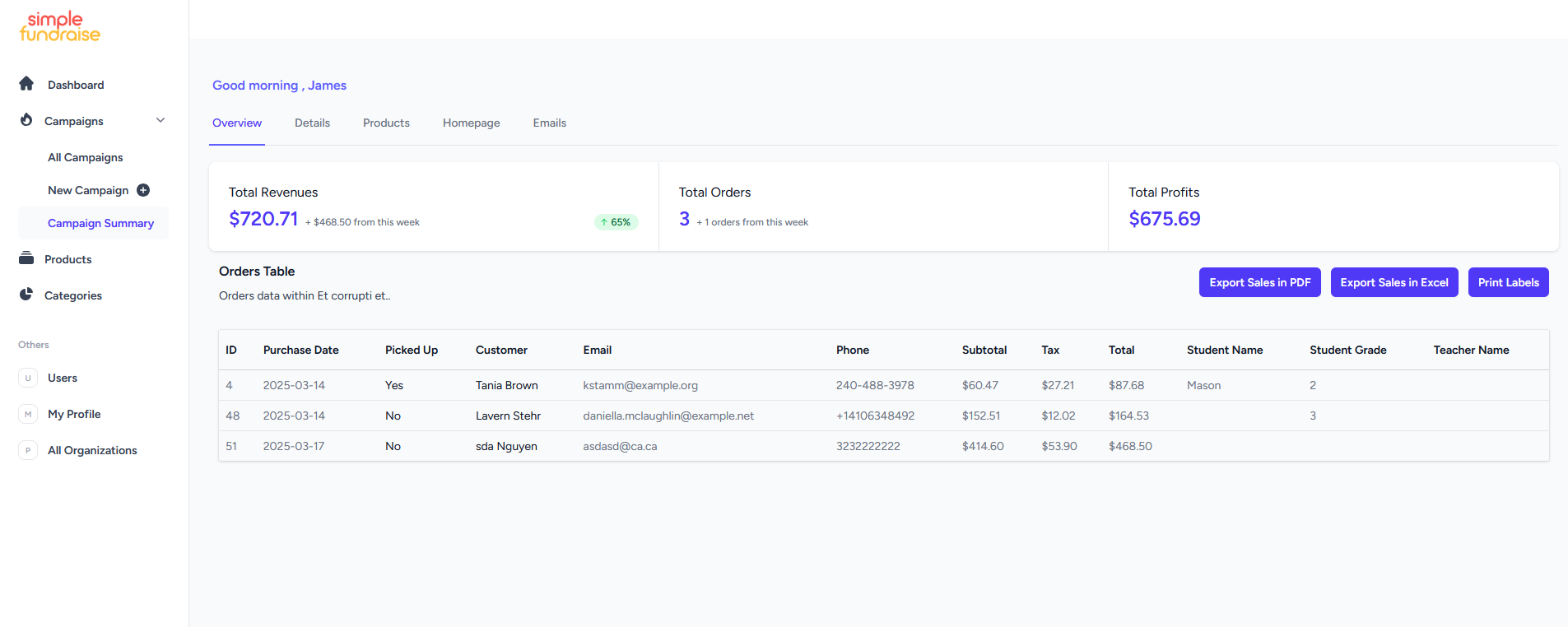The width and height of the screenshot is (1568, 627).
Task: Click phone number +14106348492
Action: coord(875,416)
